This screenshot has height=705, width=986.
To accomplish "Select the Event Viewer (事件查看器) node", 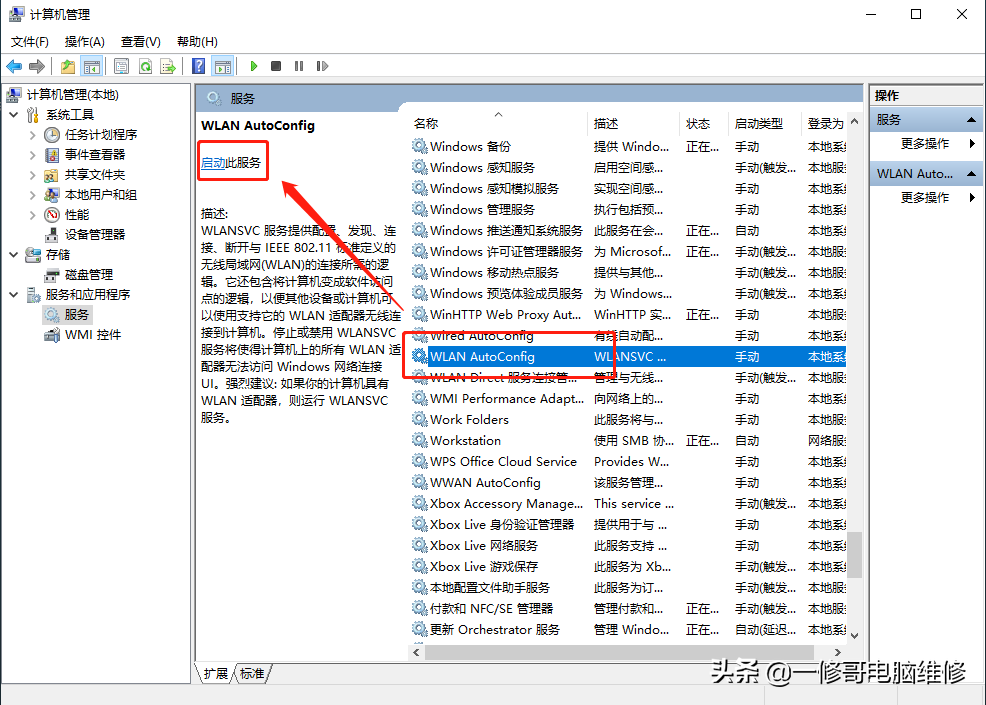I will [95, 155].
